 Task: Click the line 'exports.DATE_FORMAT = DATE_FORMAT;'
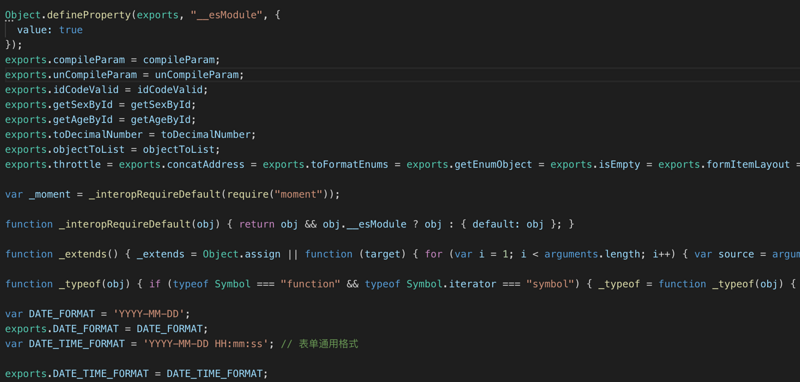click(107, 329)
